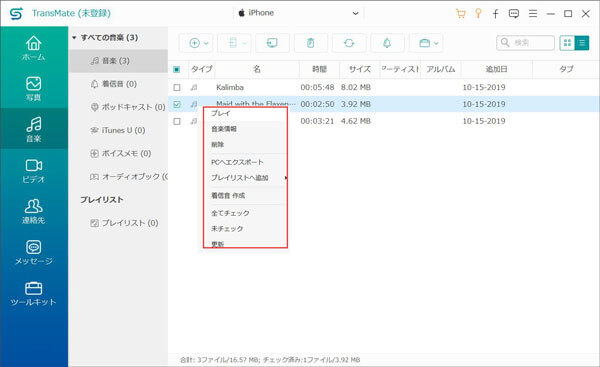Sort by the 追加日 column header
The width and height of the screenshot is (600, 367).
(497, 69)
